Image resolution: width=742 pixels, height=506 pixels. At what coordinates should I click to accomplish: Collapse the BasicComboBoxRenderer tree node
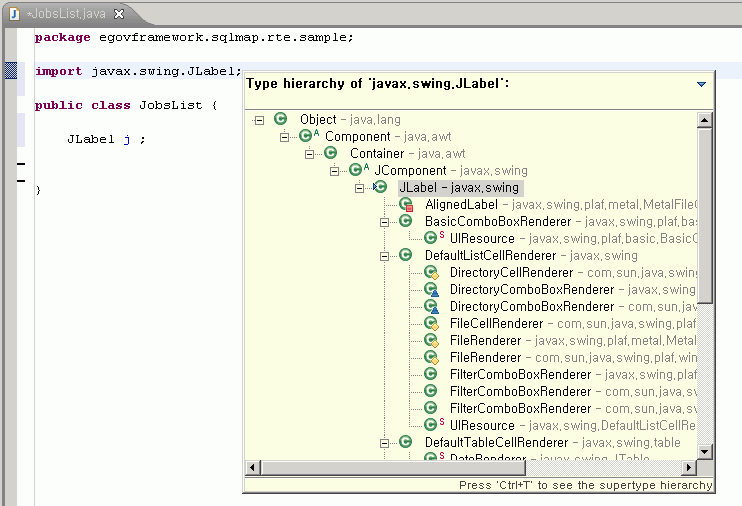pos(384,222)
